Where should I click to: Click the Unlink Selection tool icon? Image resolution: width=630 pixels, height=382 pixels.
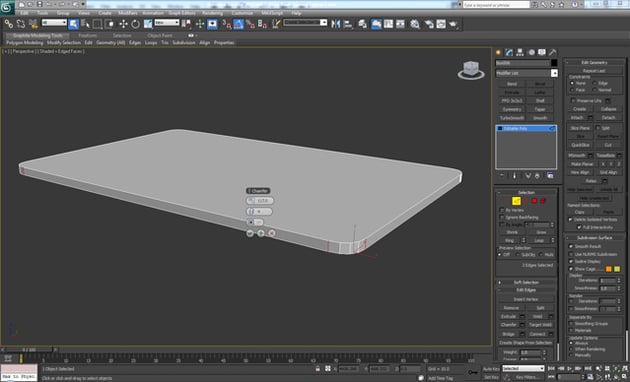[x=20, y=24]
